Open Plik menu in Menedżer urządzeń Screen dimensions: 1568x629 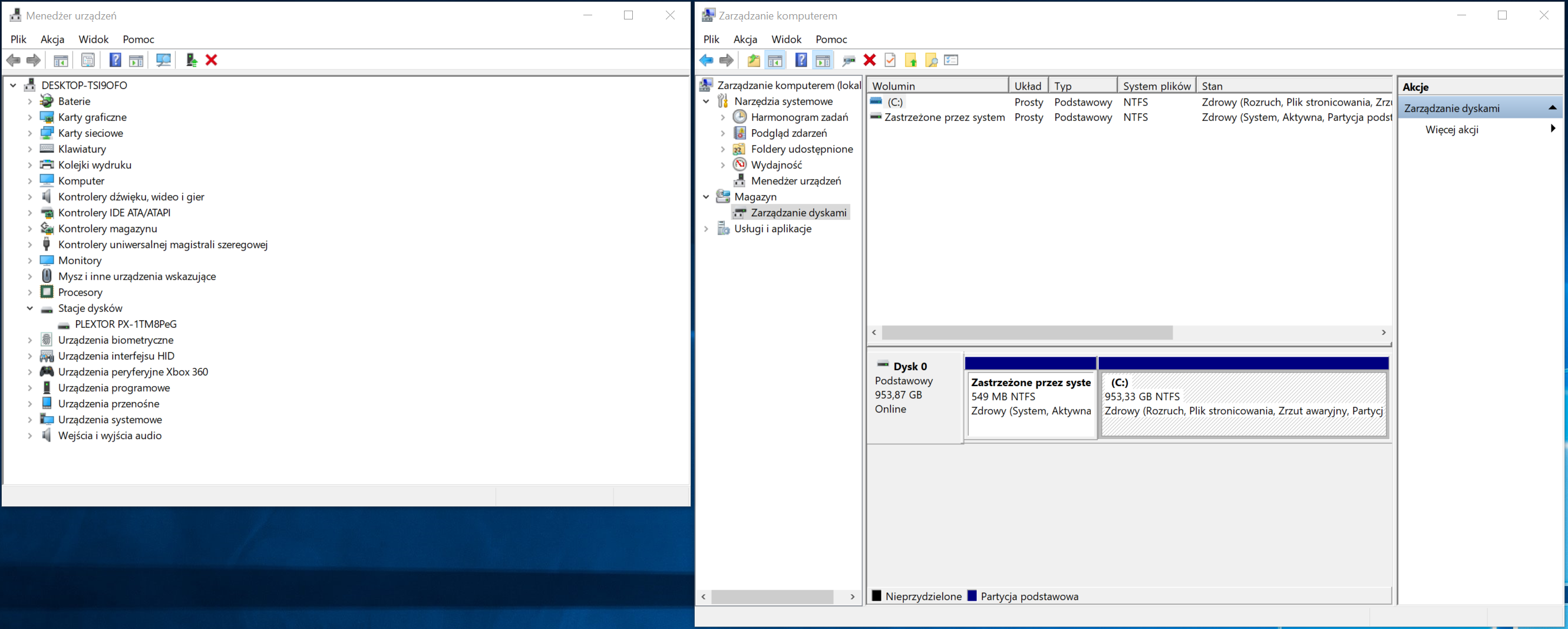tap(18, 39)
